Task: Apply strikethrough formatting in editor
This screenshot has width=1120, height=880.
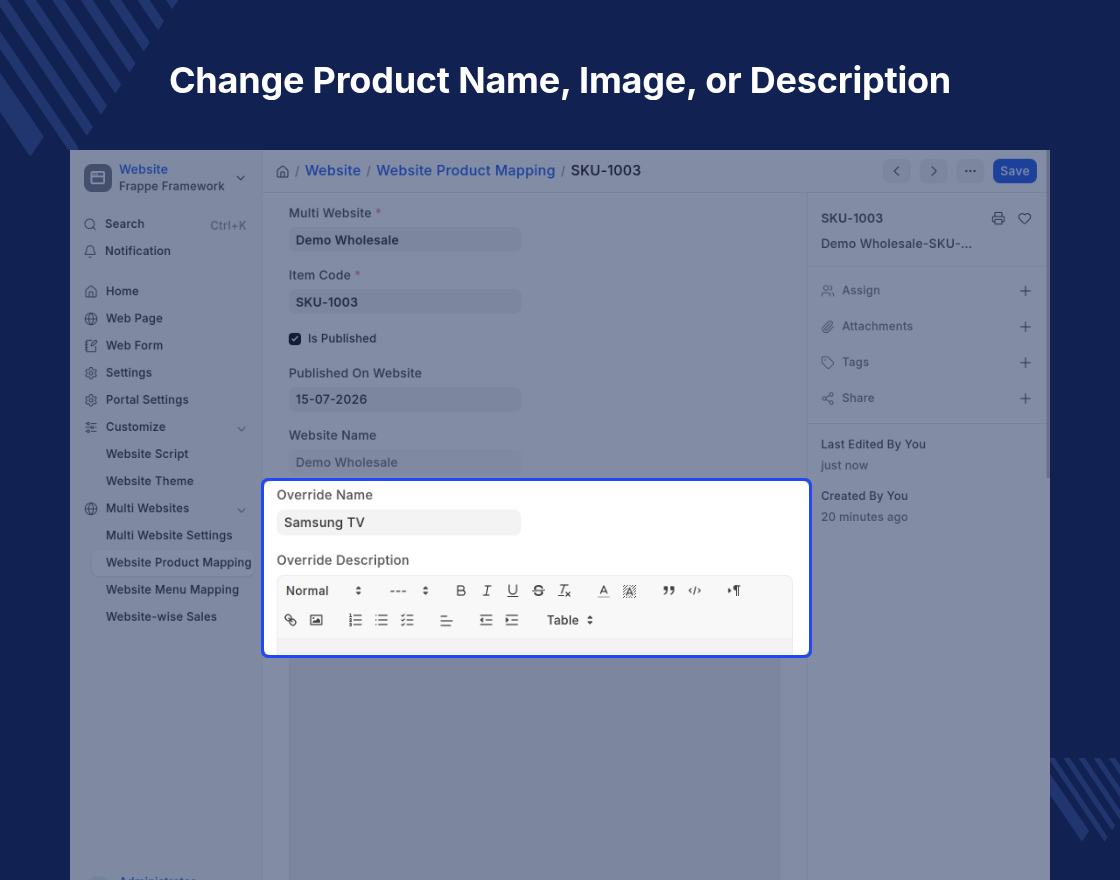Action: (539, 591)
